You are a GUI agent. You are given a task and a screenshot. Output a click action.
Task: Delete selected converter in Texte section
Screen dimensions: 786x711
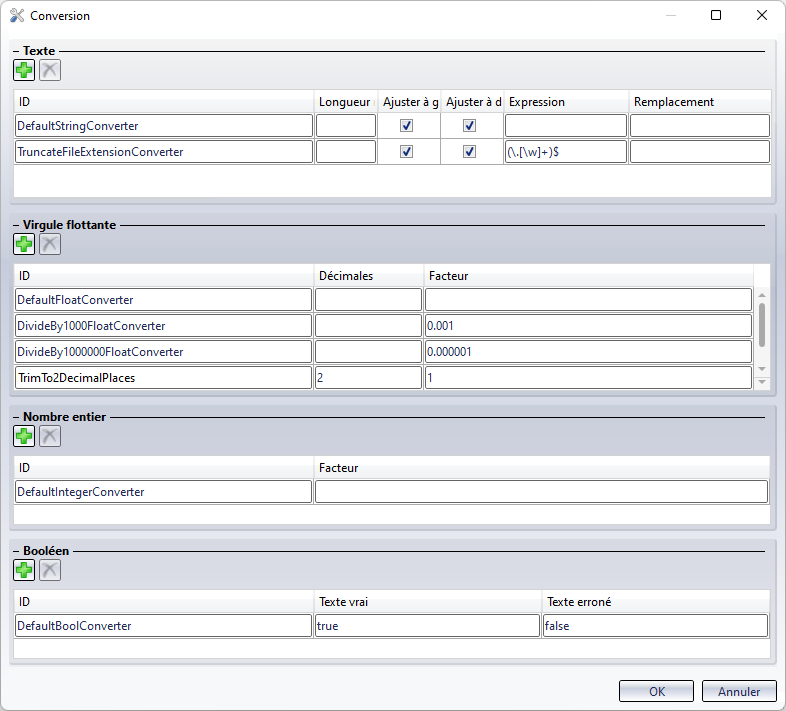click(49, 70)
